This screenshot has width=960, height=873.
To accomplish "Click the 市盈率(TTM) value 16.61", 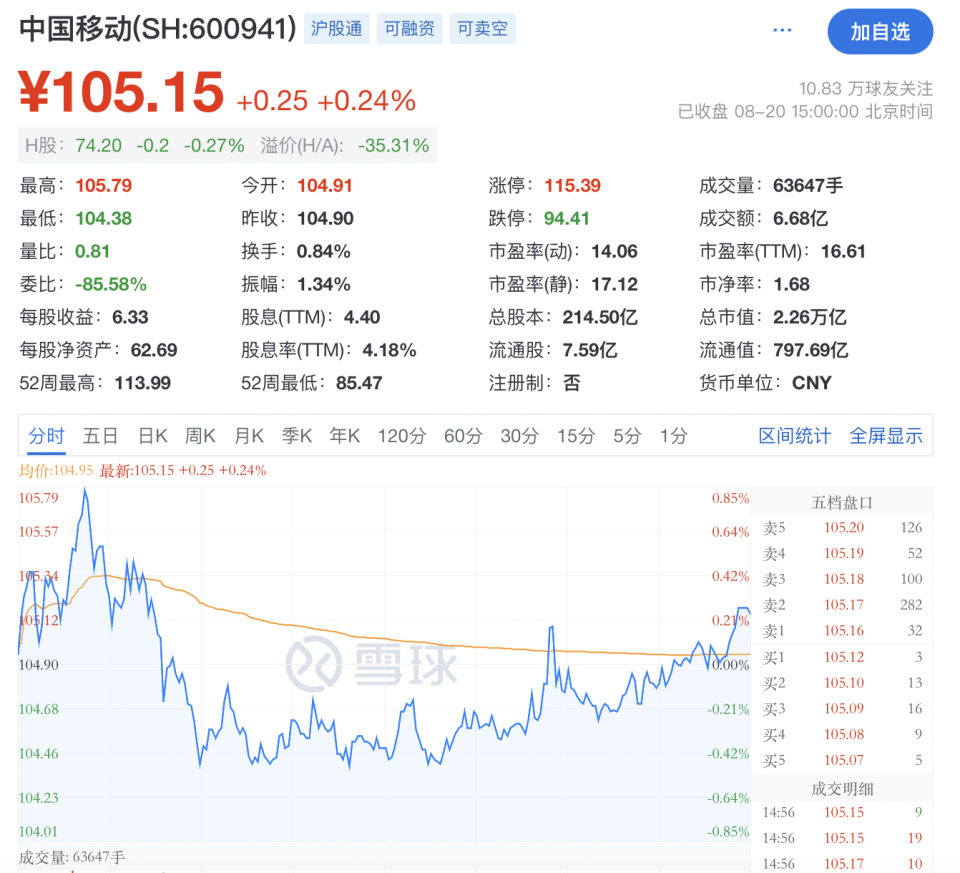I will 843,252.
